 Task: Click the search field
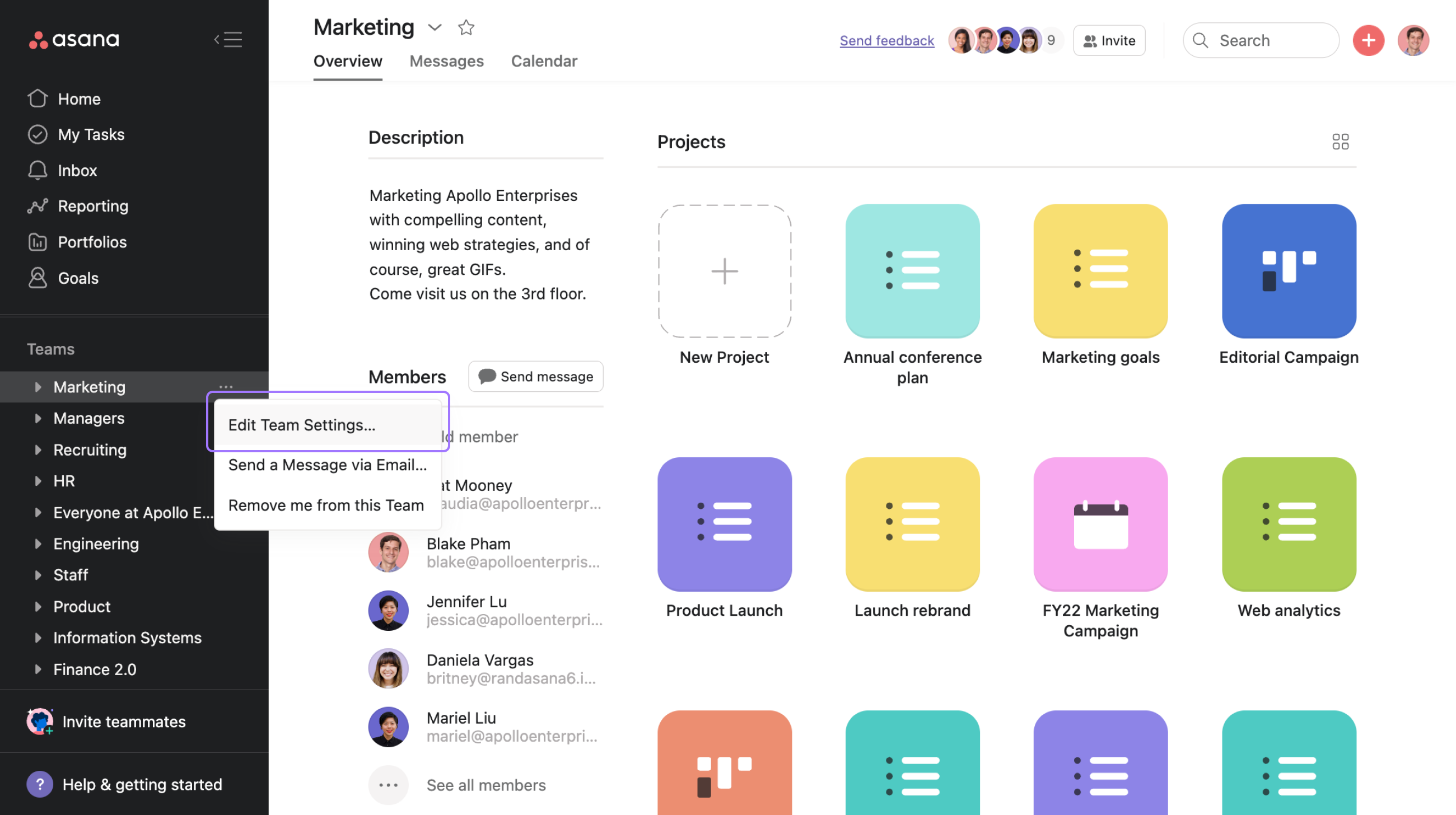[1261, 40]
